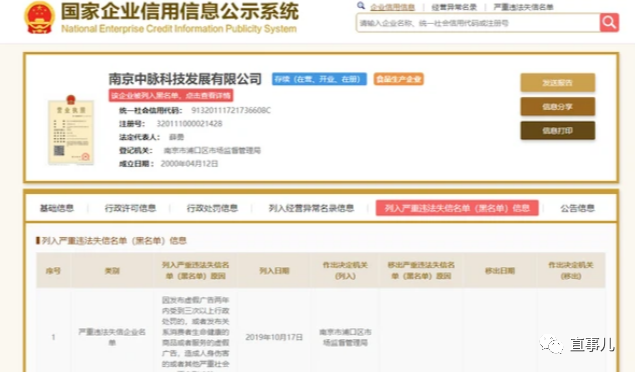
Task: Click the red search magnifier button
Action: 609,23
